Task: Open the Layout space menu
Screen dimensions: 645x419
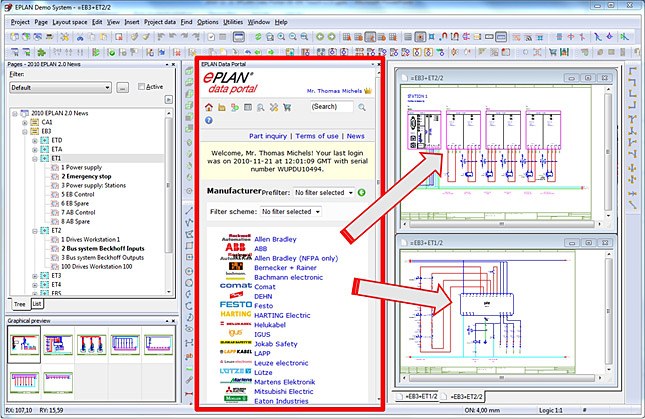Action: point(70,22)
